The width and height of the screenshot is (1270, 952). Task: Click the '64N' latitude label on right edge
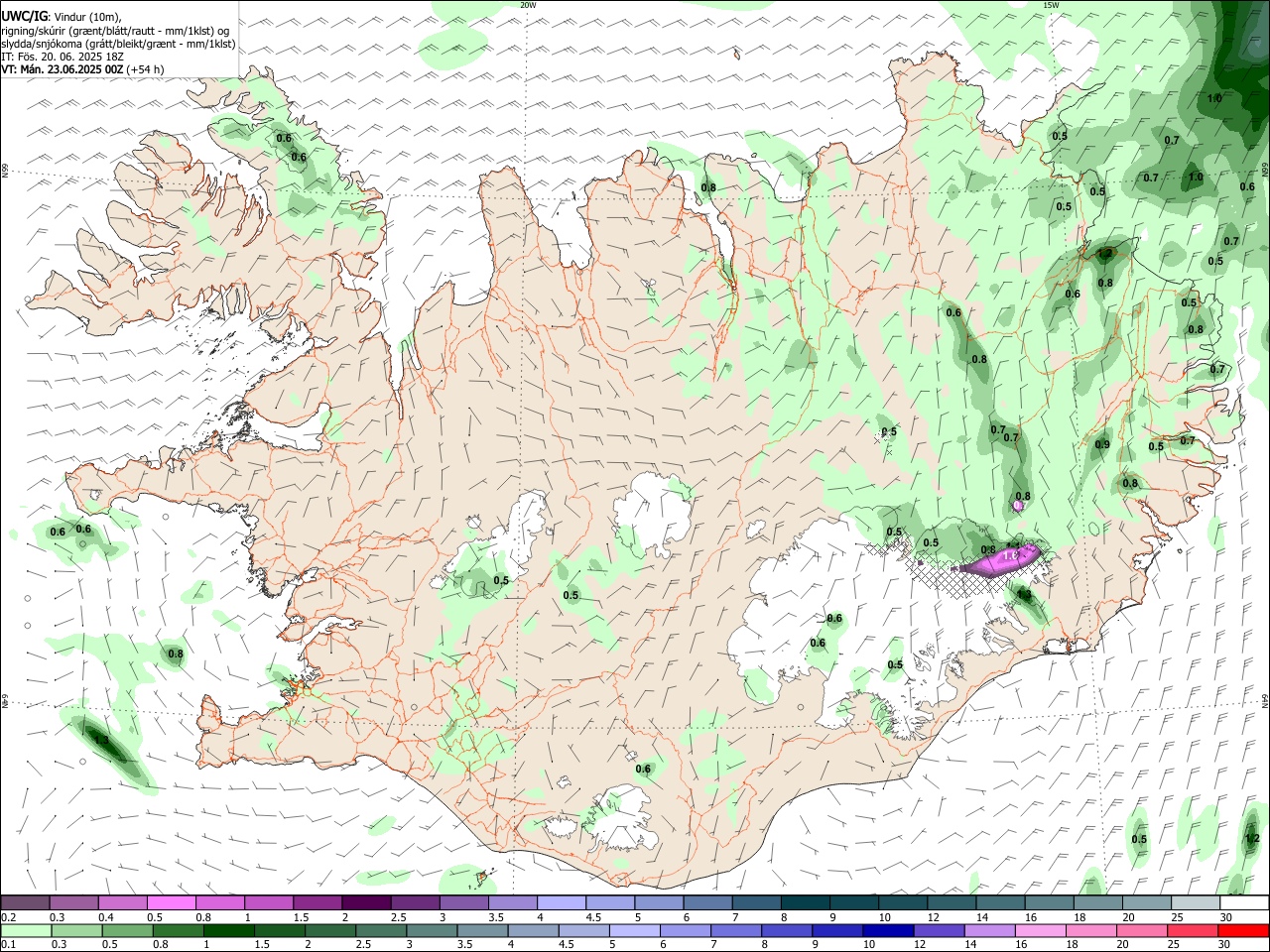click(x=1265, y=700)
